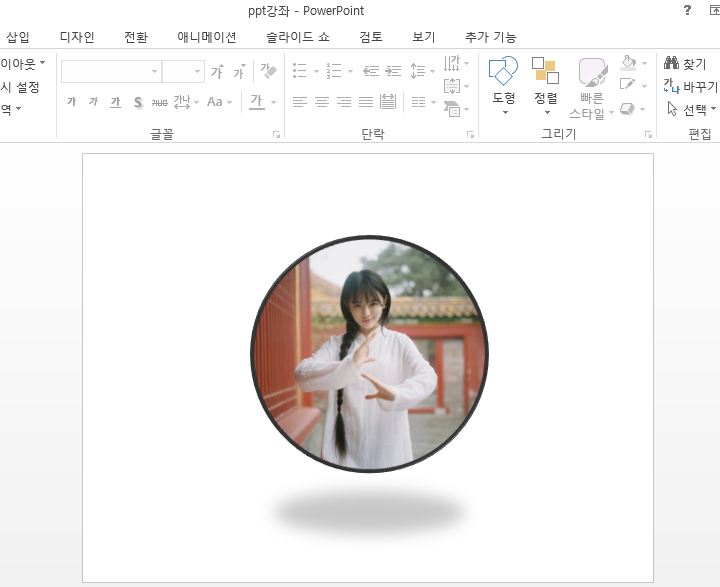Open the 보기 tab

click(423, 37)
